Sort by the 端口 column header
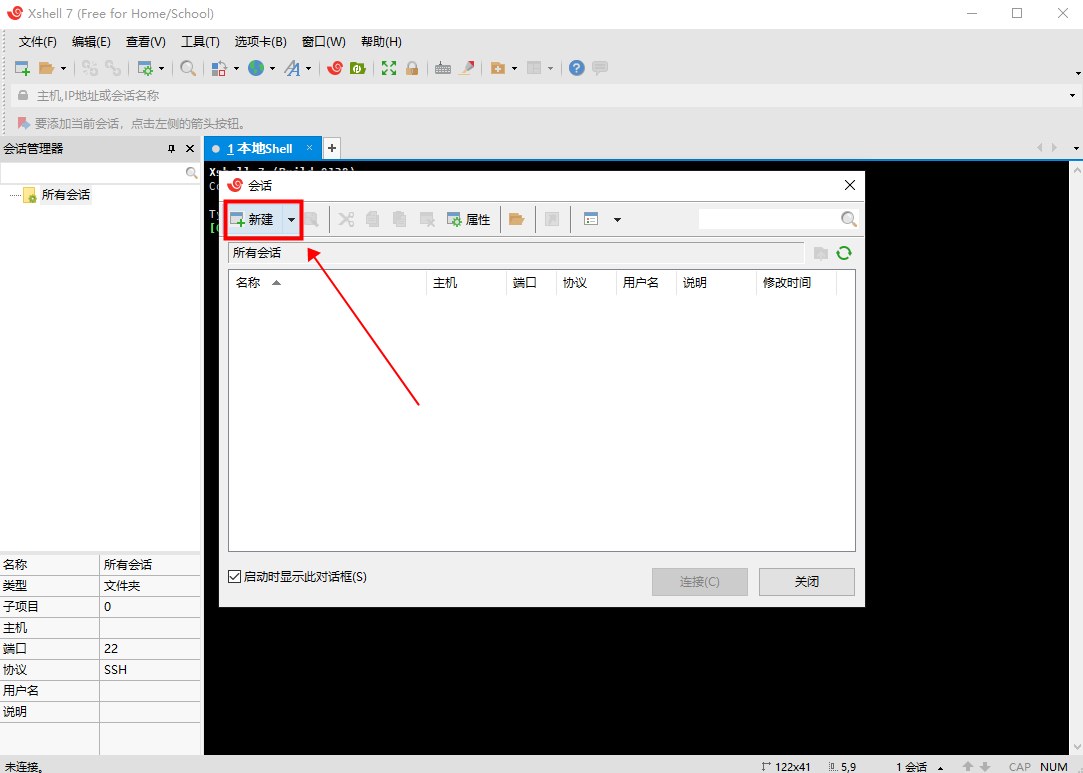 pos(531,283)
